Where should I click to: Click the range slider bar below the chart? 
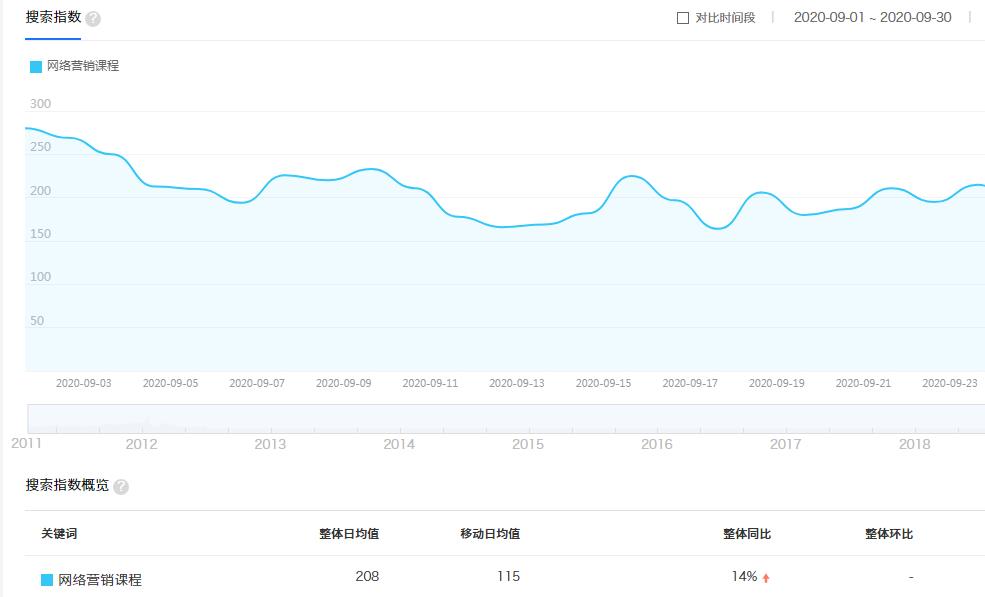pos(506,418)
